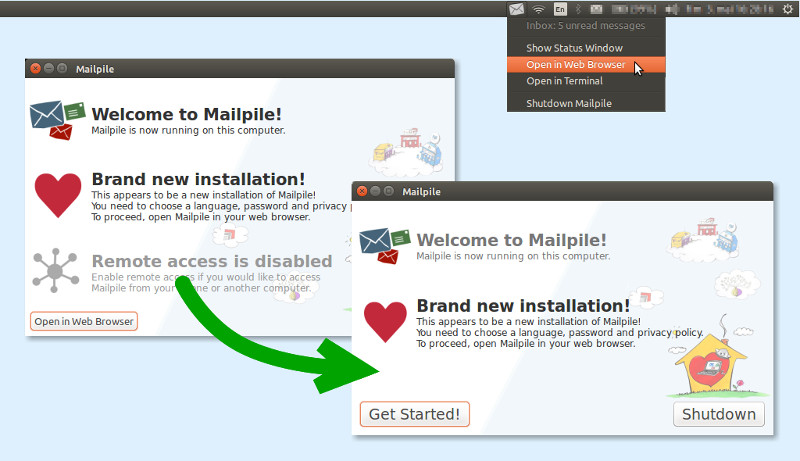Open the sound volume indicator

[x=672, y=9]
